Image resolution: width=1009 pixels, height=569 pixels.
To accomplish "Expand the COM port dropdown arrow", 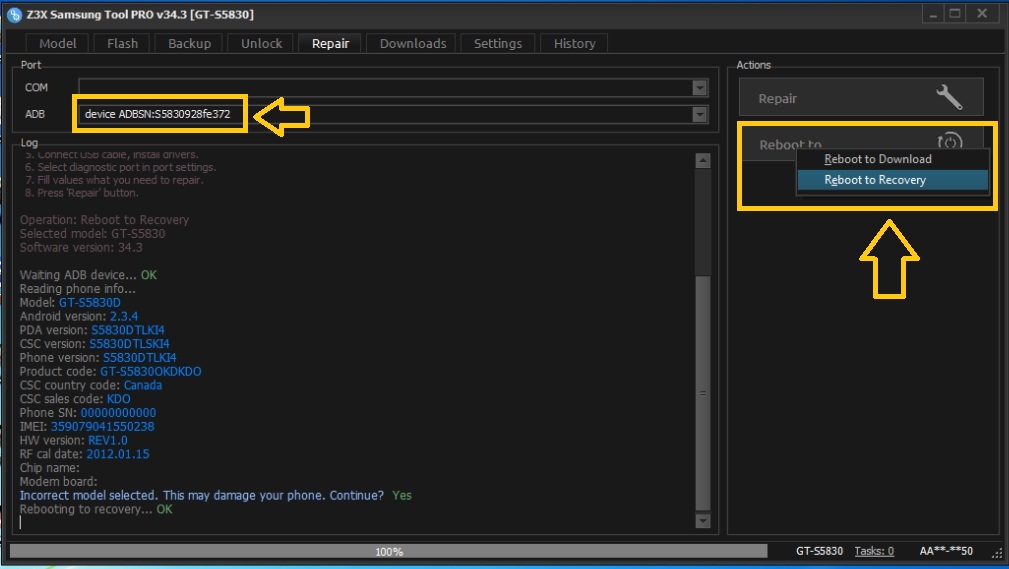I will (699, 88).
